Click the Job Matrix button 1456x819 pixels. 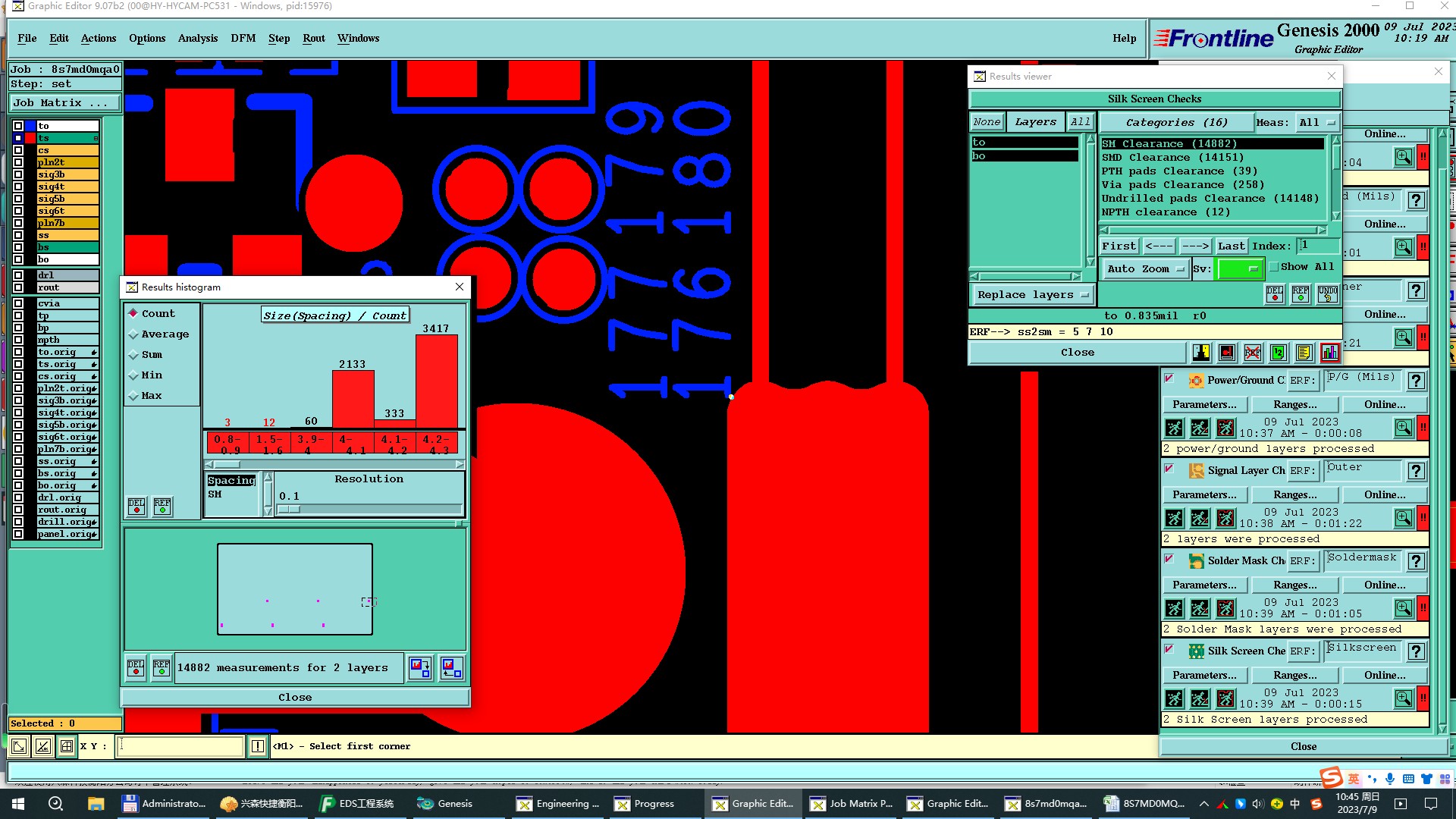[x=64, y=103]
